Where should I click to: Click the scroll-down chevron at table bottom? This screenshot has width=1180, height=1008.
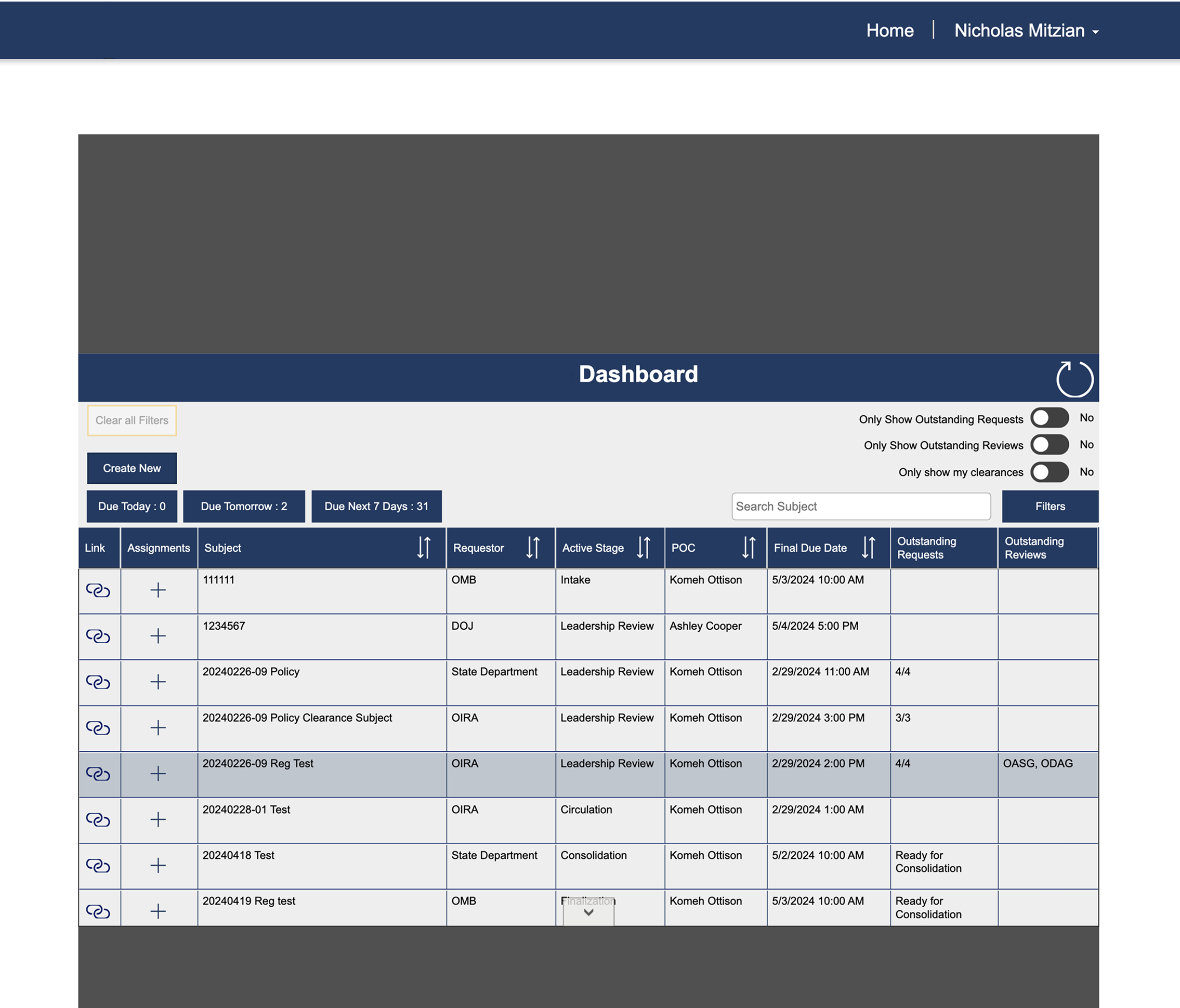(x=588, y=912)
